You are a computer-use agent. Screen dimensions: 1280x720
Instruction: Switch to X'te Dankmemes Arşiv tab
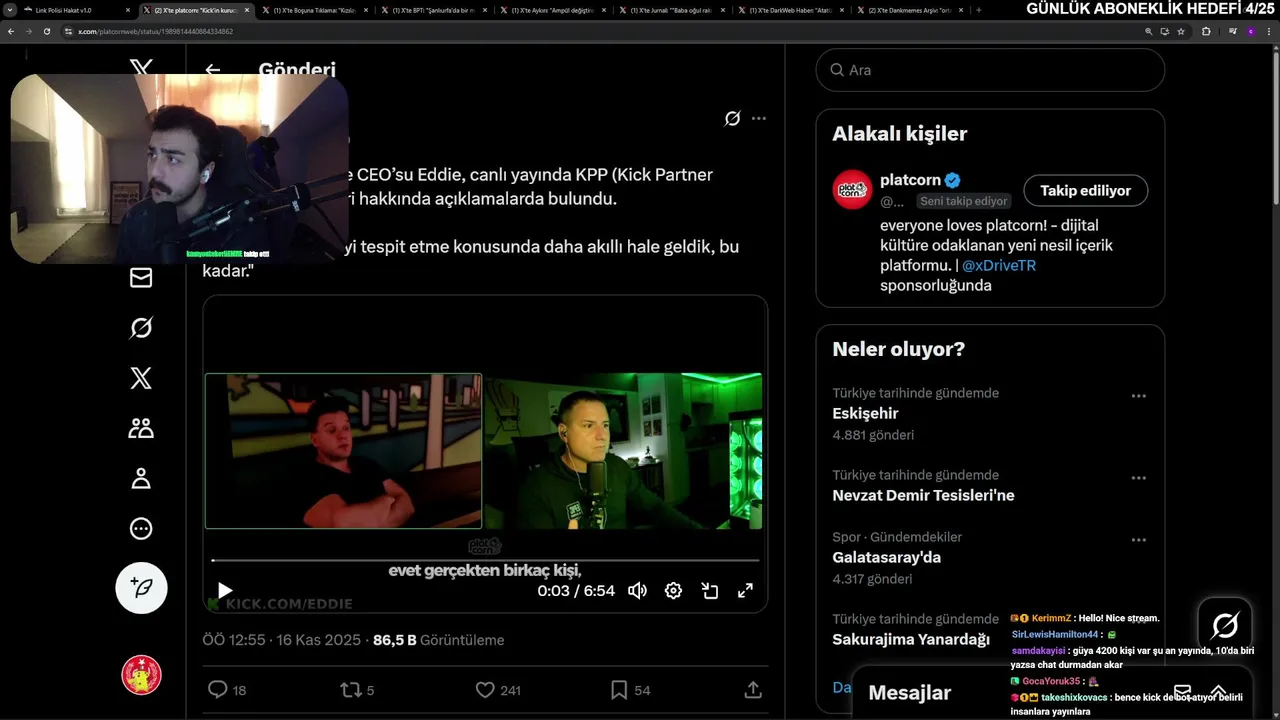click(x=909, y=10)
